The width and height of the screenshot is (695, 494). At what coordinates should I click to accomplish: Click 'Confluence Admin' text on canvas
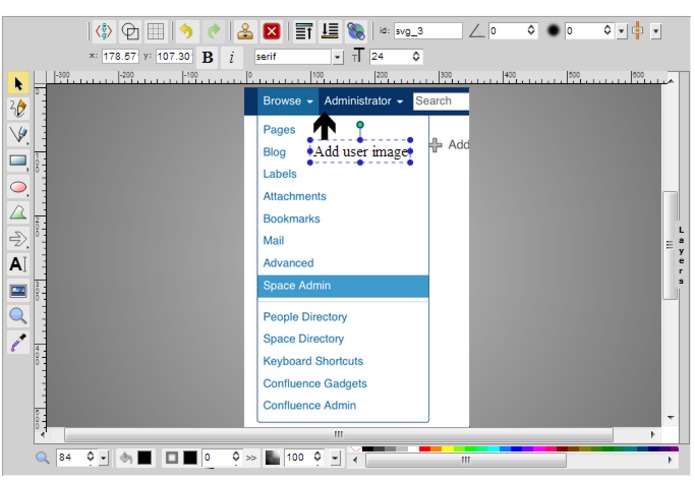point(309,405)
